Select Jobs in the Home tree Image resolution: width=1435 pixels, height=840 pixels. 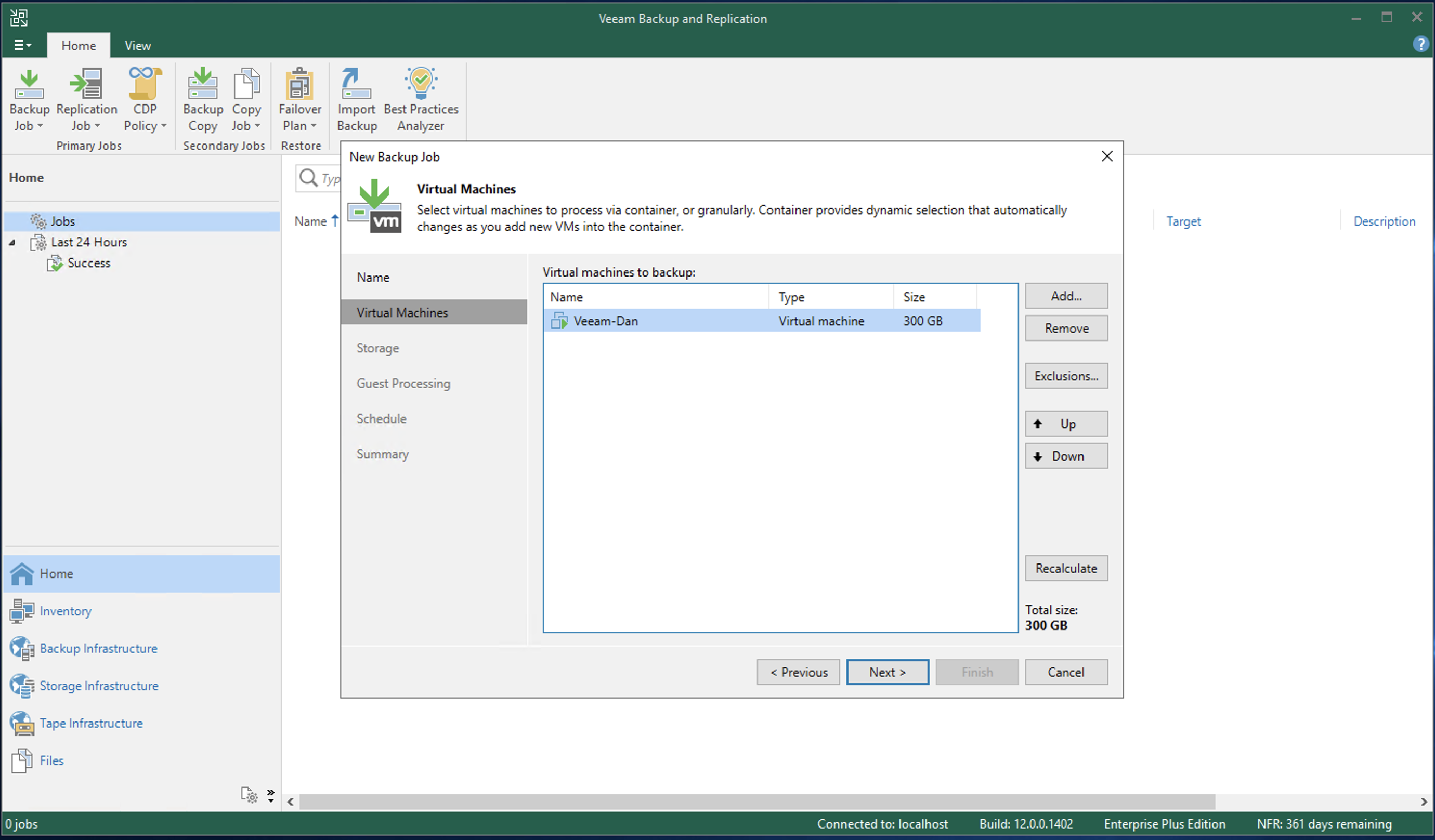[x=142, y=221]
